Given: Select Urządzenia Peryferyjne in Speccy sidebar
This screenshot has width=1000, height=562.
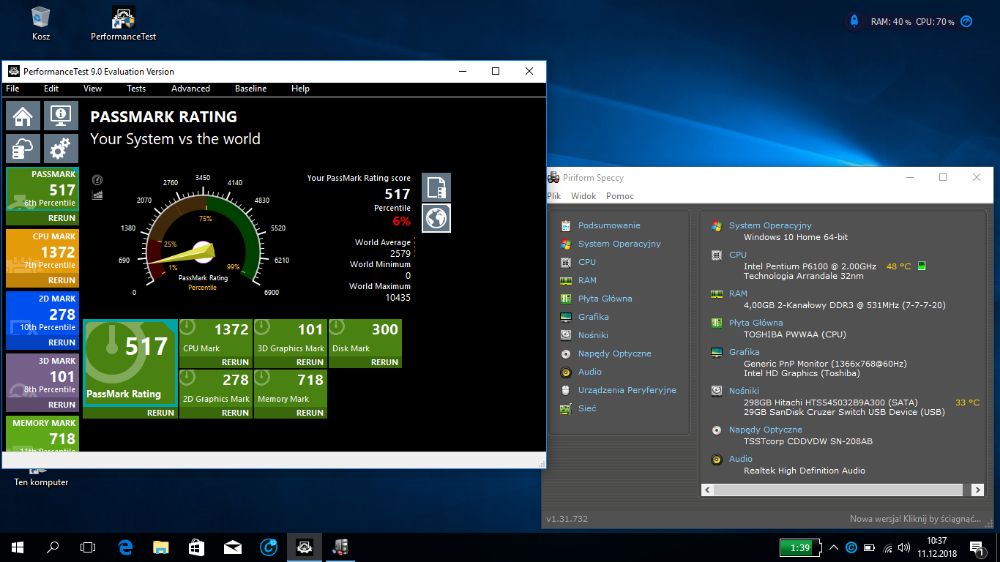Looking at the screenshot, I should point(627,390).
